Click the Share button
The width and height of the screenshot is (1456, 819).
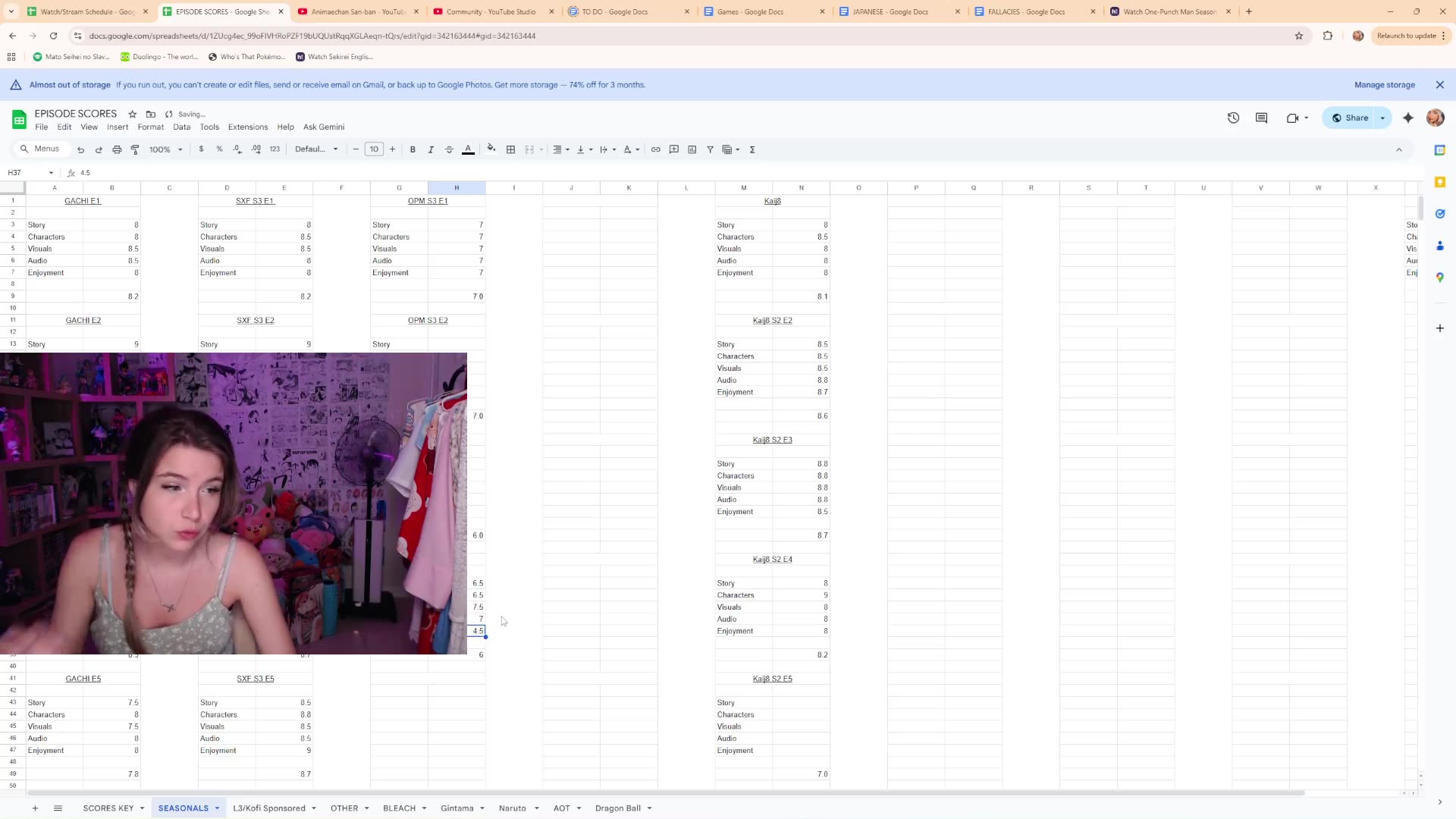pyautogui.click(x=1350, y=118)
